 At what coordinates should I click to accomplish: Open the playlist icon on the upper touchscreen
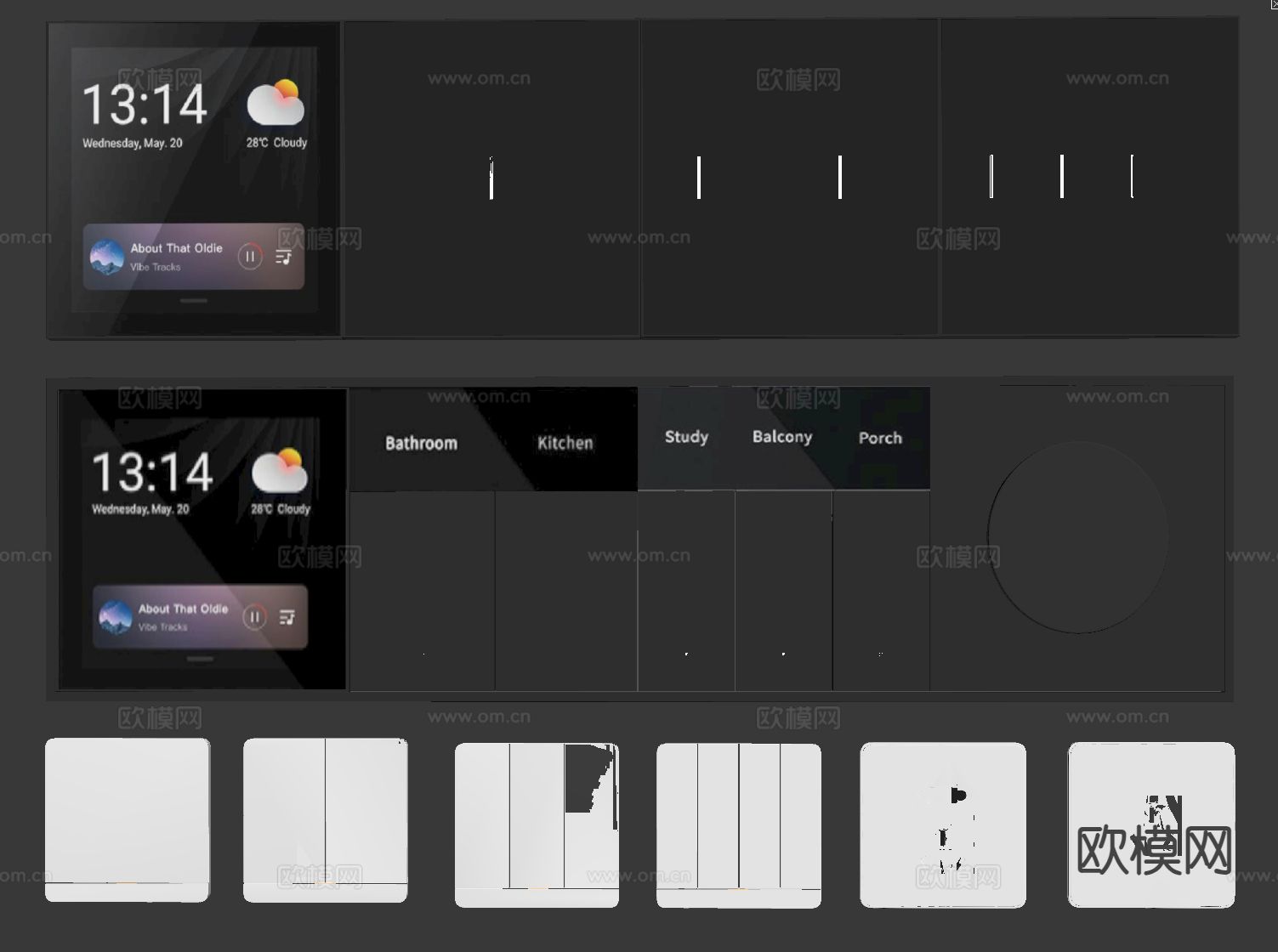click(284, 256)
